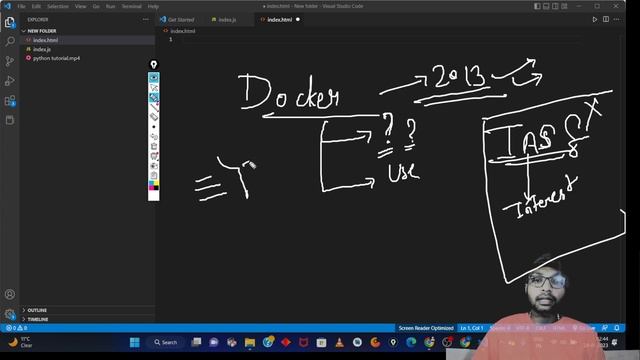Click the undo icon in annotation toolbar
The height and width of the screenshot is (360, 640).
(x=154, y=136)
